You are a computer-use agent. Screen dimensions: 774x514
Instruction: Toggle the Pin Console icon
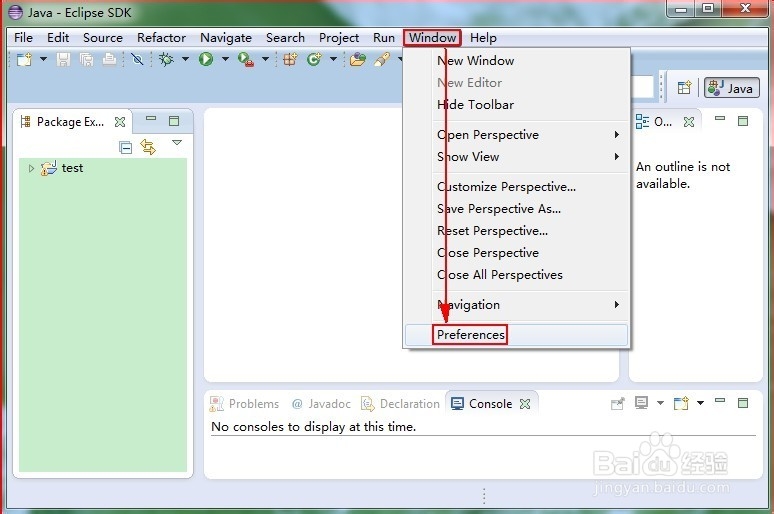pos(618,404)
